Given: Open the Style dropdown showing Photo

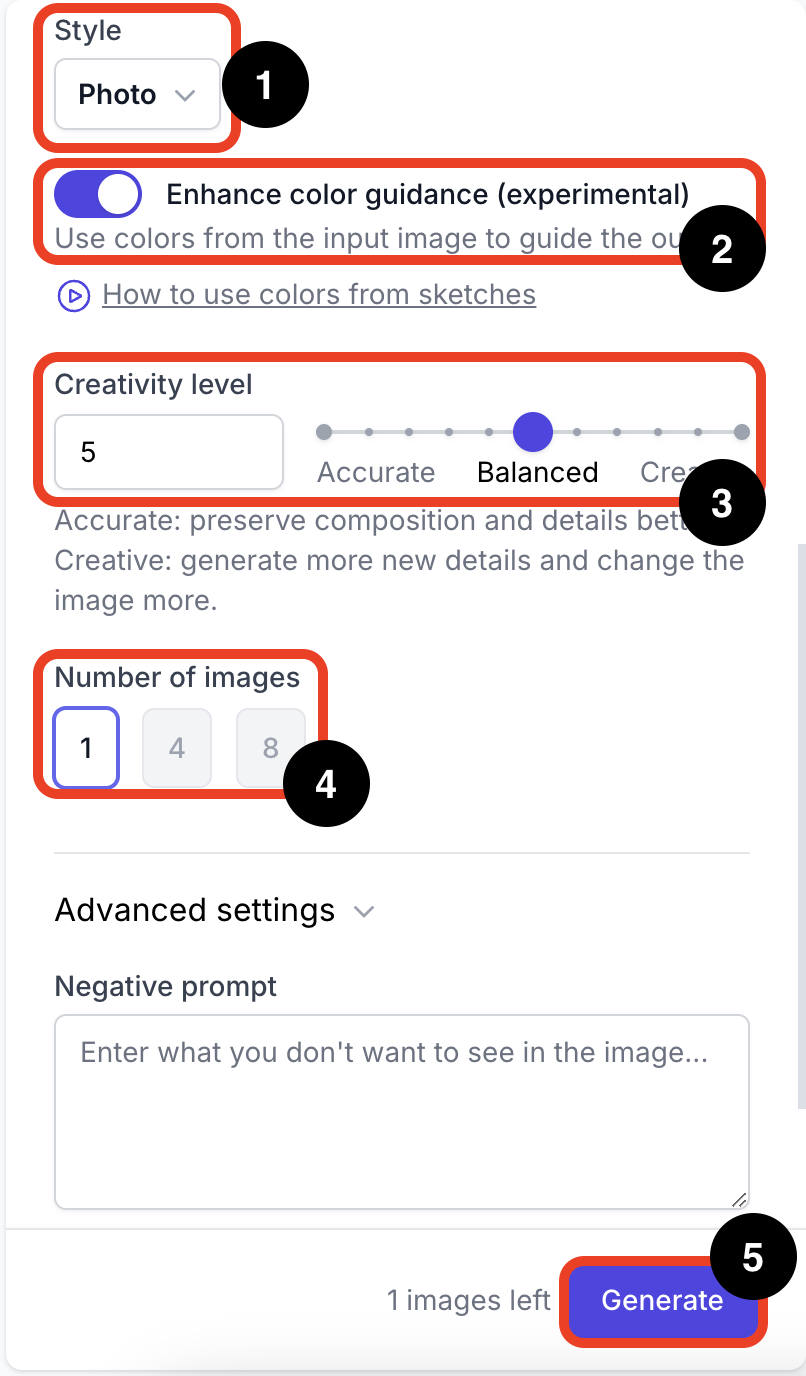Looking at the screenshot, I should (137, 94).
